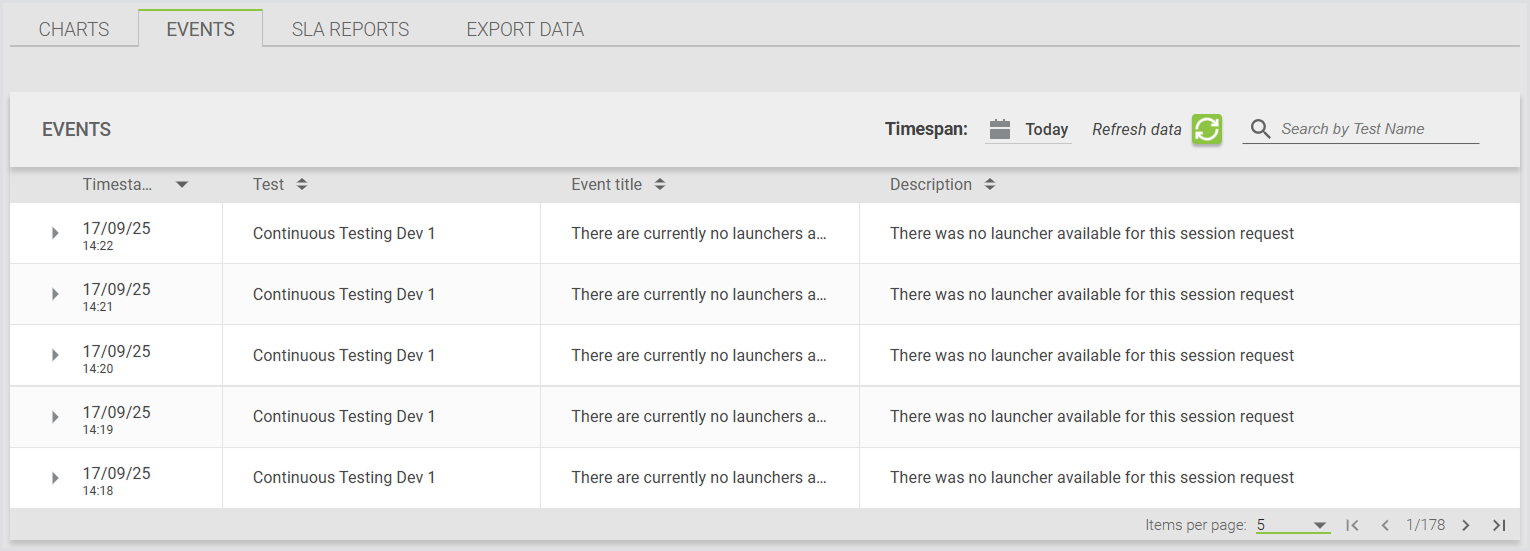This screenshot has width=1530, height=551.
Task: Expand the 14:18 event row
Action: click(56, 478)
